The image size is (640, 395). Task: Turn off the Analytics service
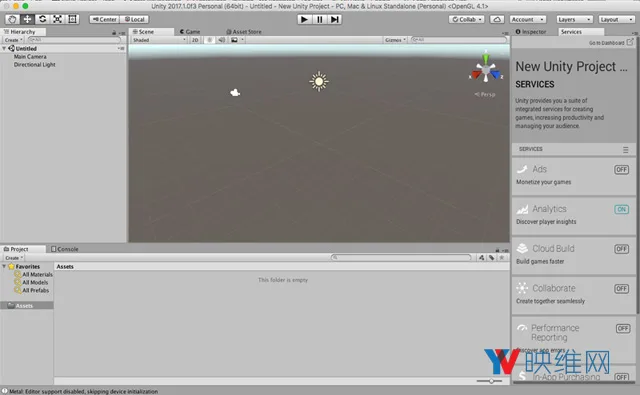tap(621, 209)
